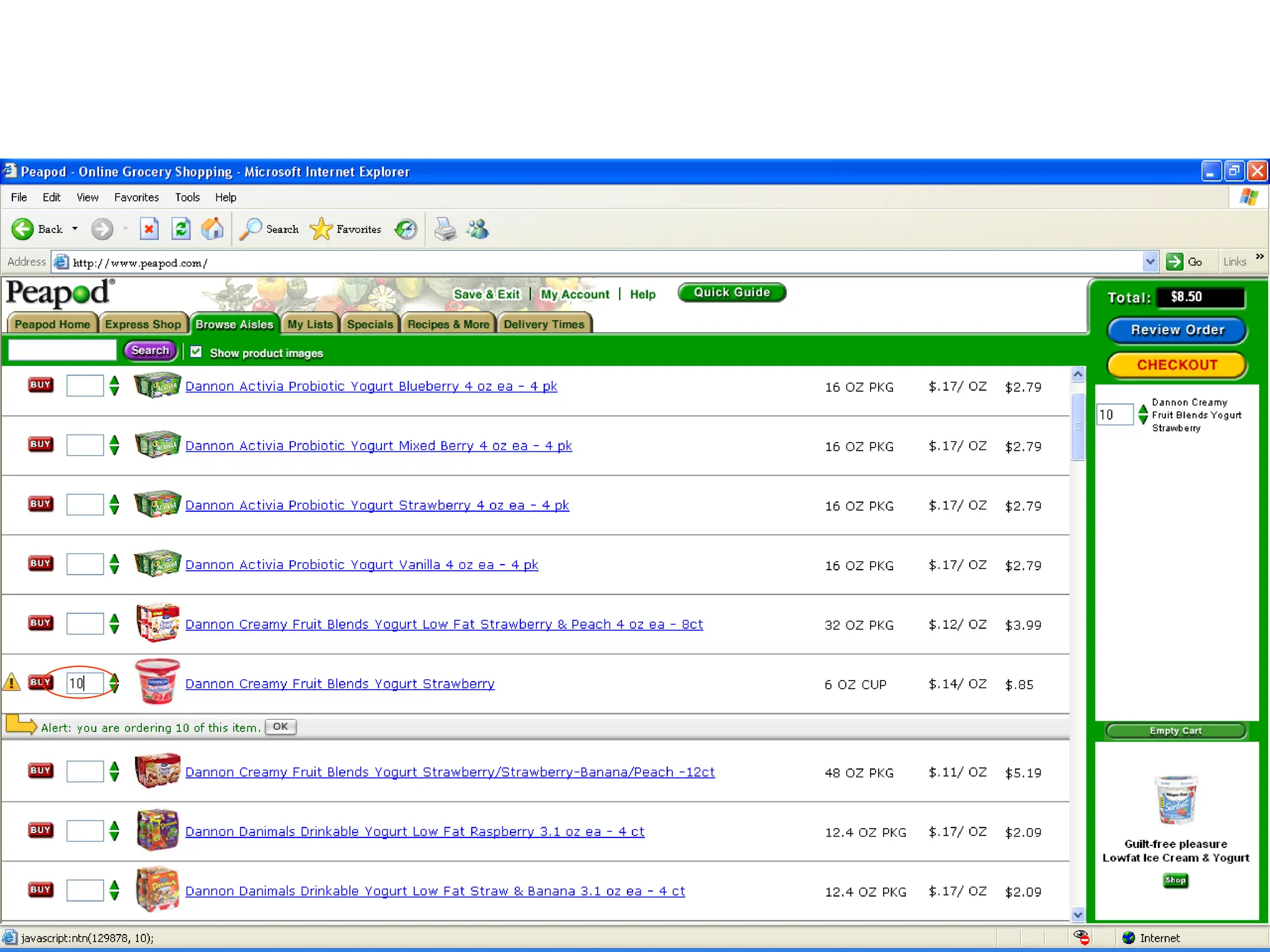1270x952 pixels.
Task: Open the address bar dropdown arrow
Action: click(1150, 262)
